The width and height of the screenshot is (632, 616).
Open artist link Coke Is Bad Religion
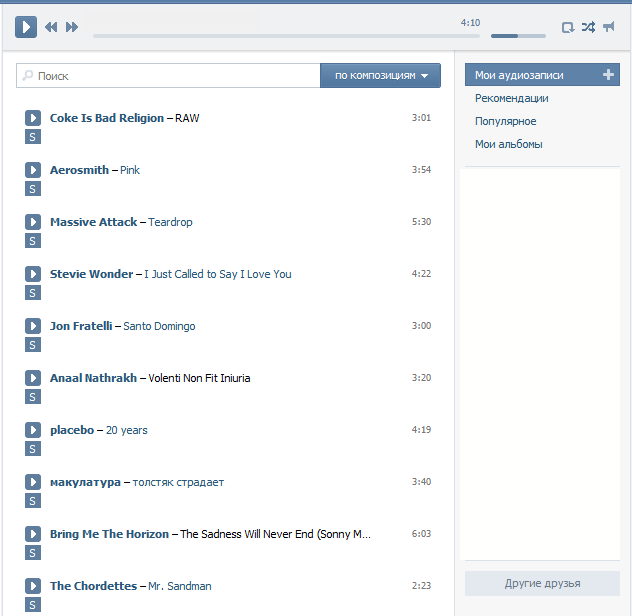(x=107, y=118)
